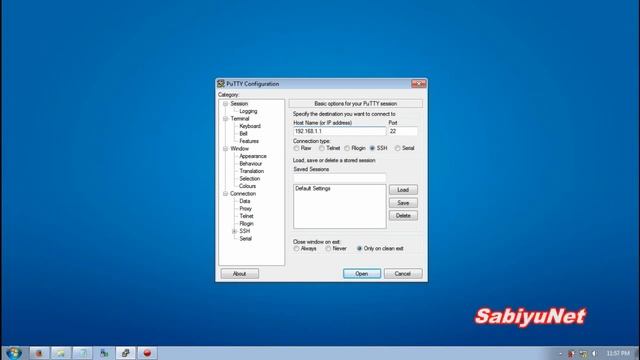
Task: Set close window on exit to Never
Action: click(328, 249)
